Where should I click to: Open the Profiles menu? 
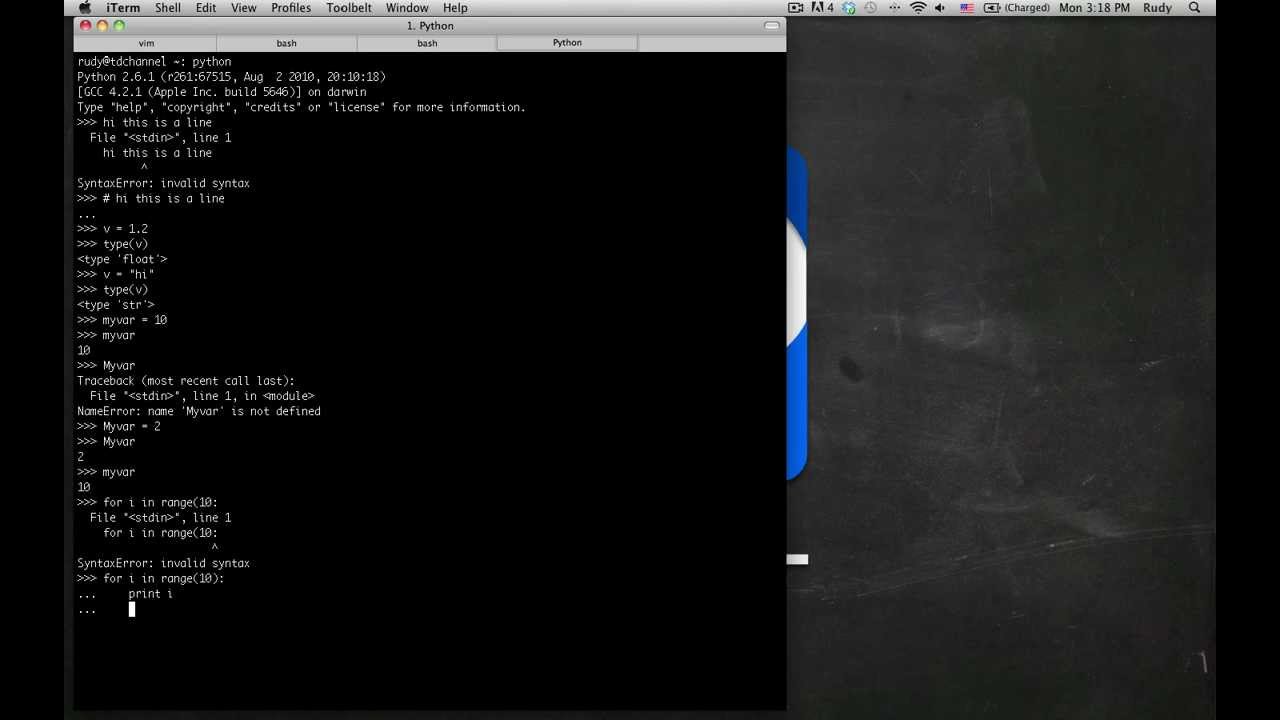pos(291,8)
